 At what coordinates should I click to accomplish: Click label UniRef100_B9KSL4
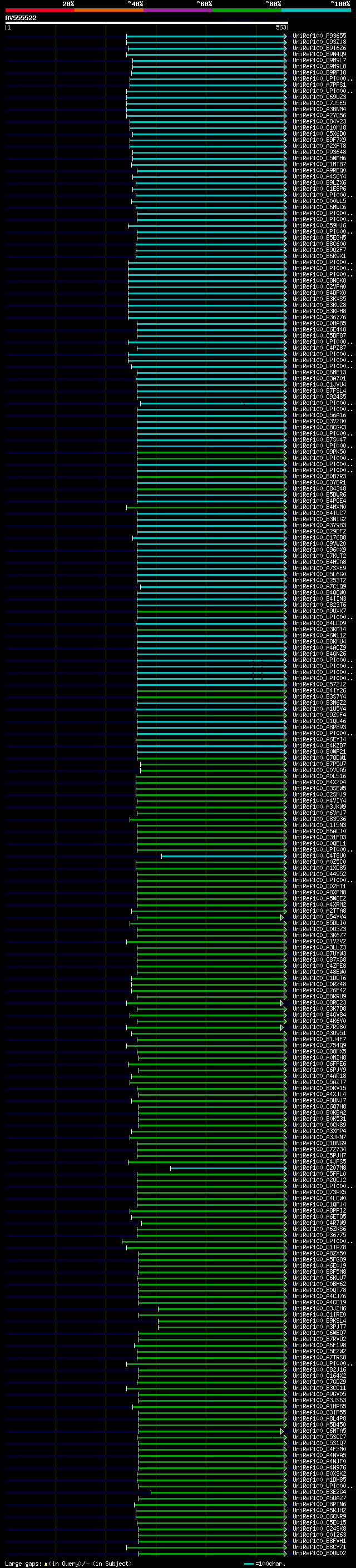[x=319, y=1321]
